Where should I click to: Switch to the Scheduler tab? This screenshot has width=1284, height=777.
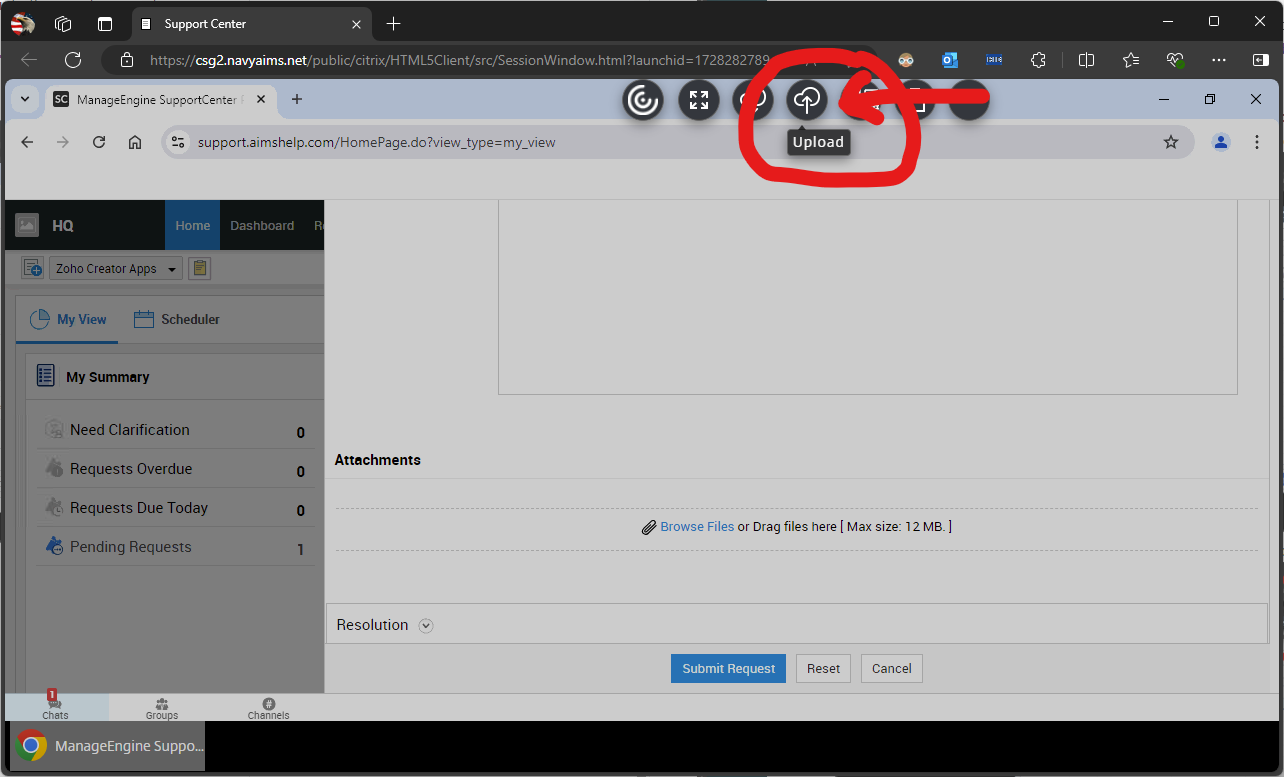coord(177,319)
